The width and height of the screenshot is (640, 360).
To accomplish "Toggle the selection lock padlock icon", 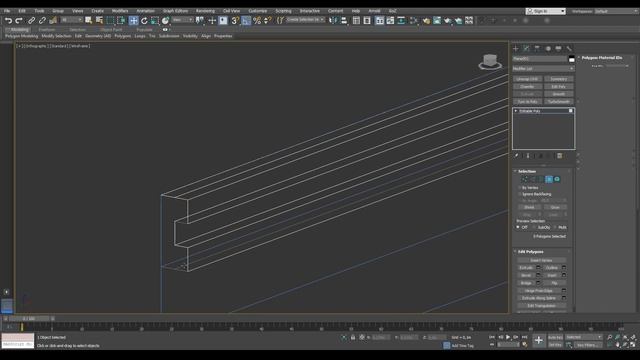I will tap(353, 338).
